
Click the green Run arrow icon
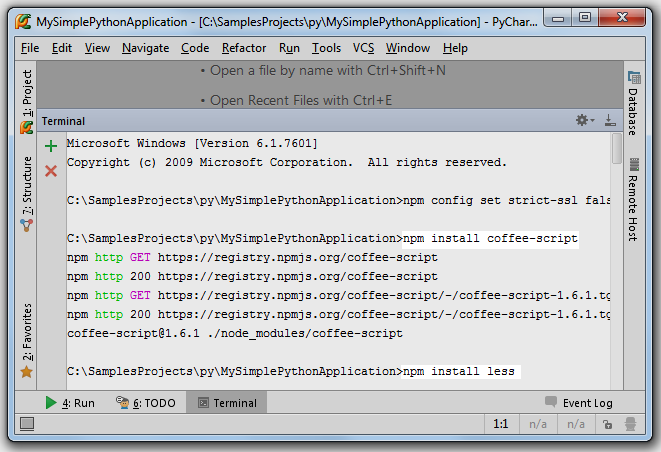tap(51, 403)
